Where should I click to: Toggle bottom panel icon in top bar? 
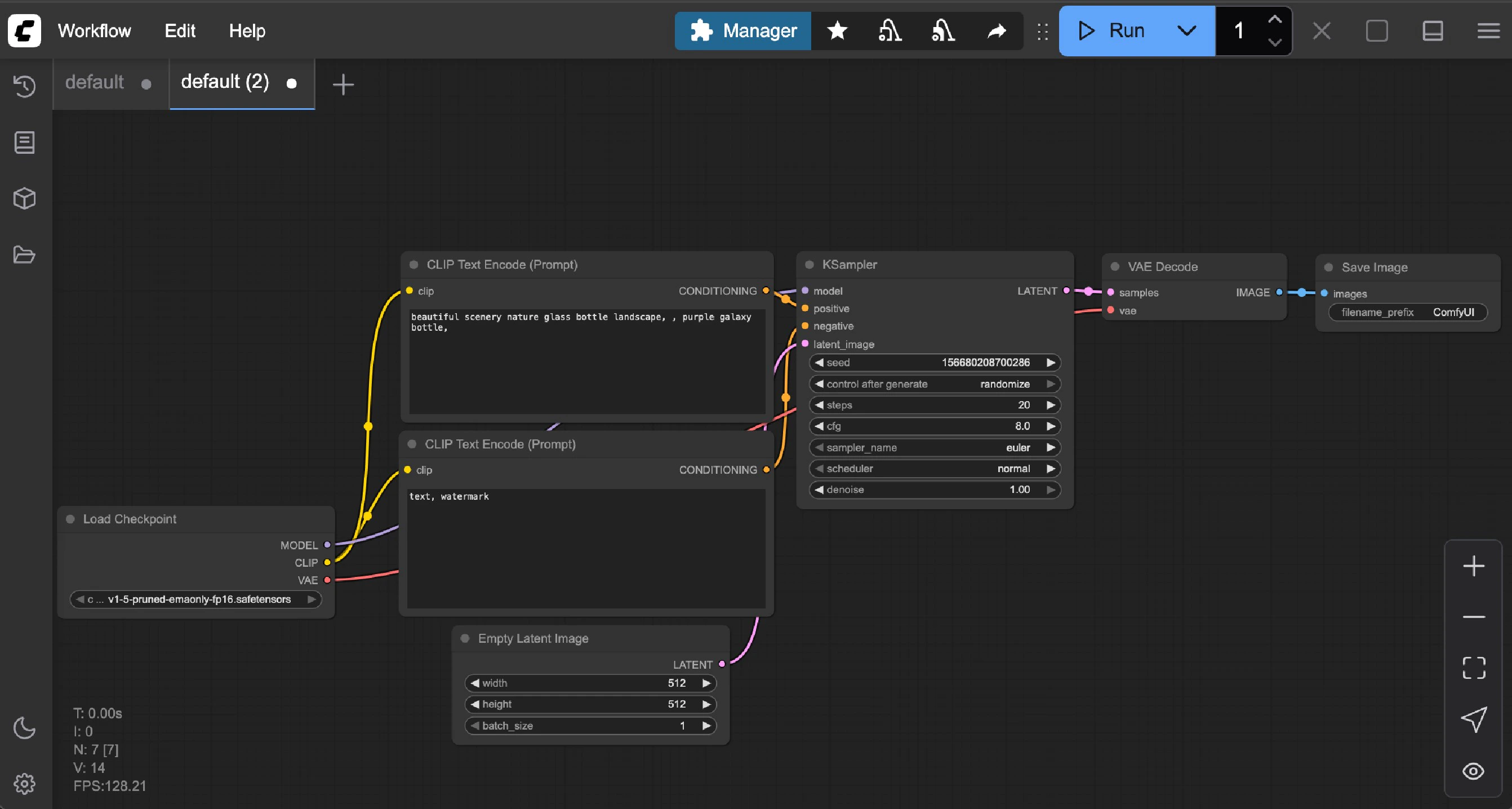1433,30
